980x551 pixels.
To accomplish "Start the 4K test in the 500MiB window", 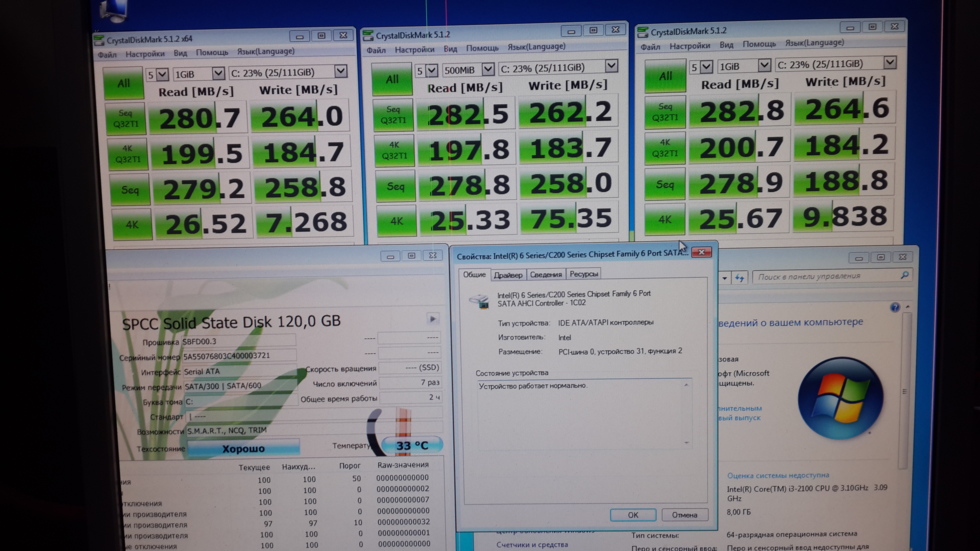I will [395, 221].
